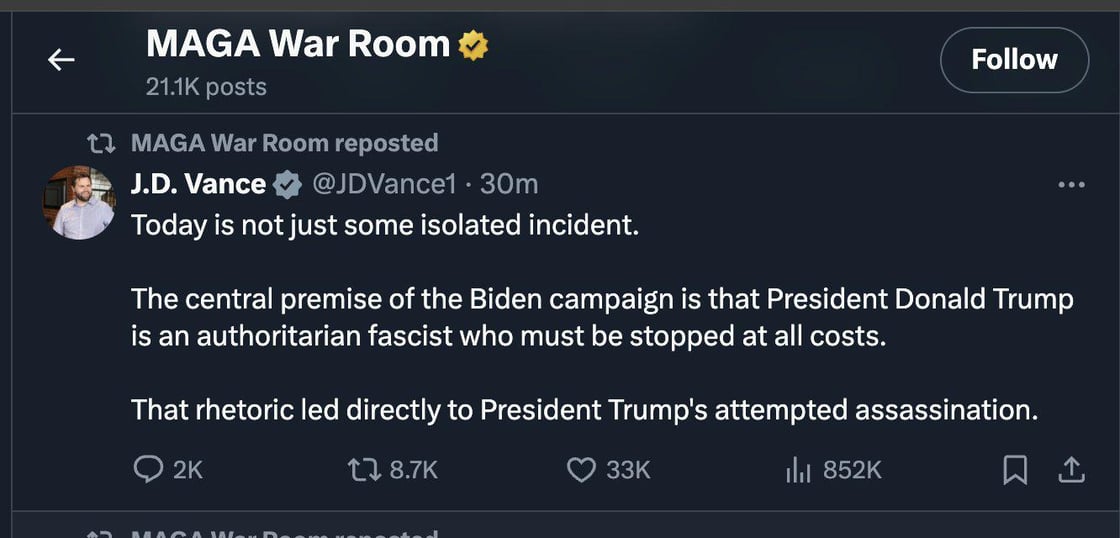Open J.D. Vance's profile picture
1120x538 pixels.
(x=79, y=203)
